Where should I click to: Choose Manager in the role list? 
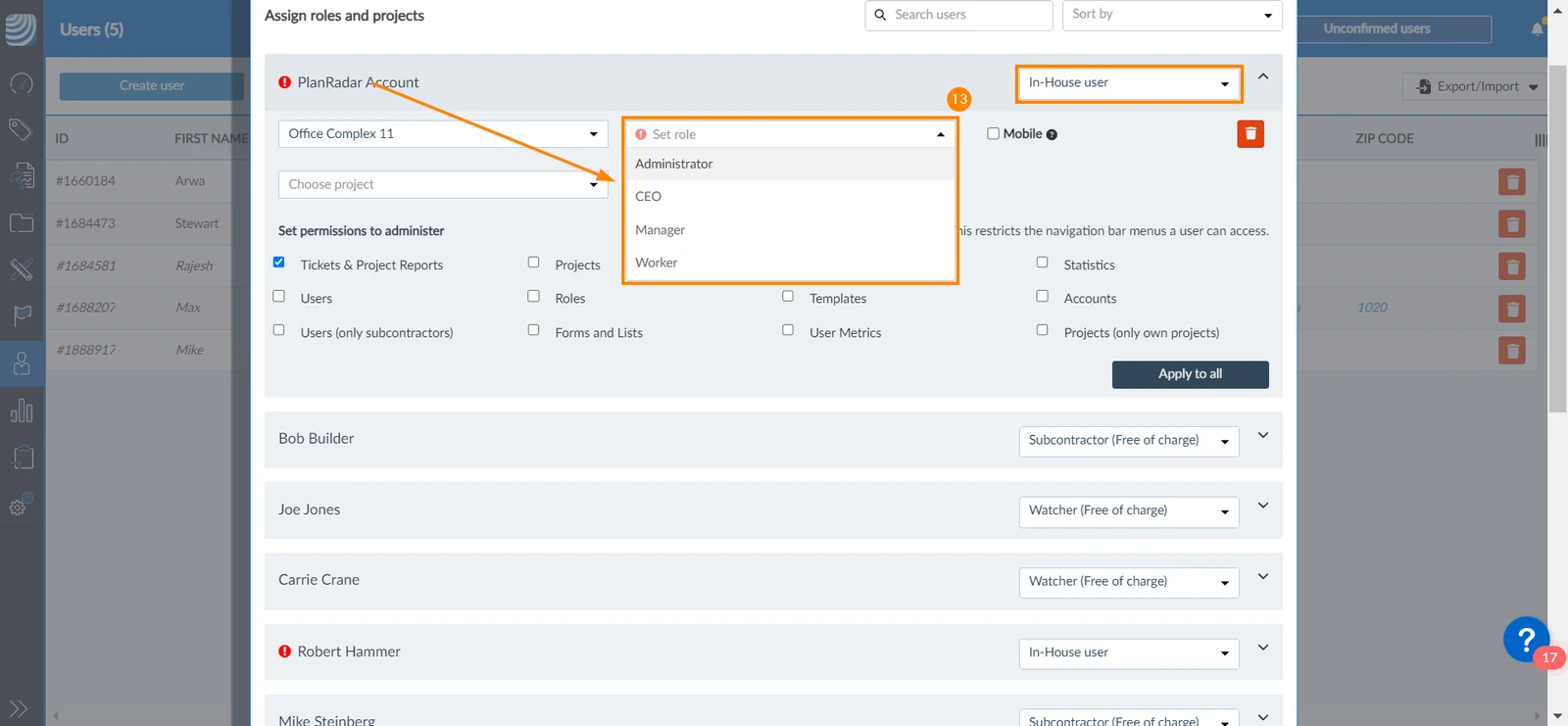(790, 229)
